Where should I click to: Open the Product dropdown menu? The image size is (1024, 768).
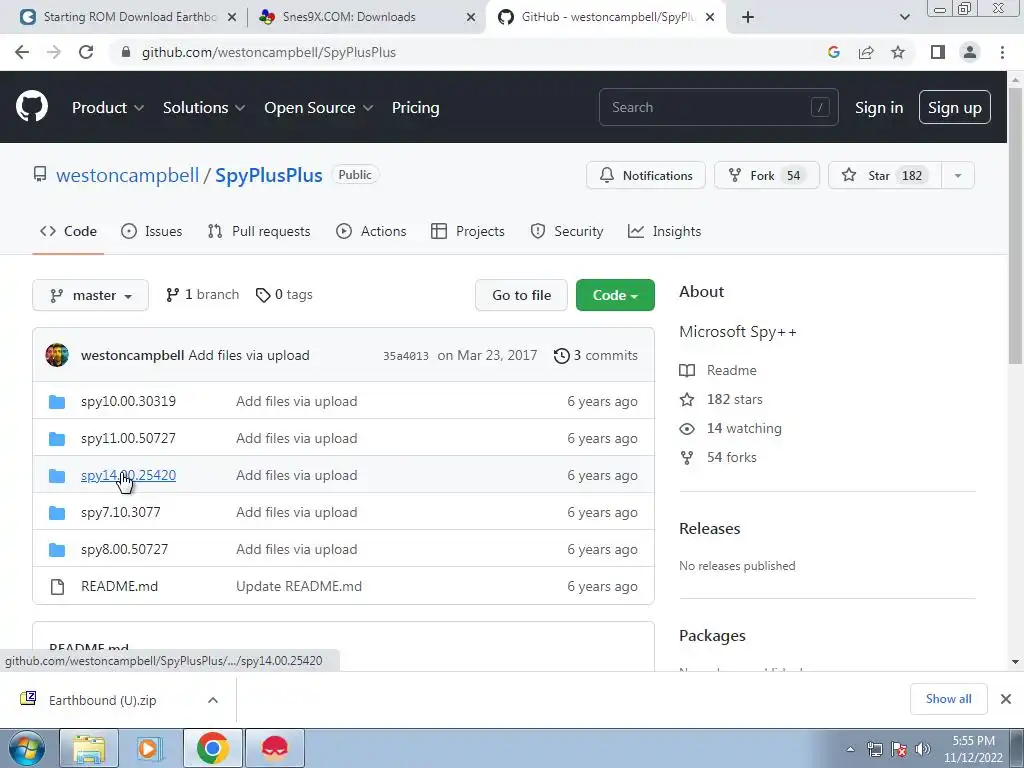click(x=108, y=108)
